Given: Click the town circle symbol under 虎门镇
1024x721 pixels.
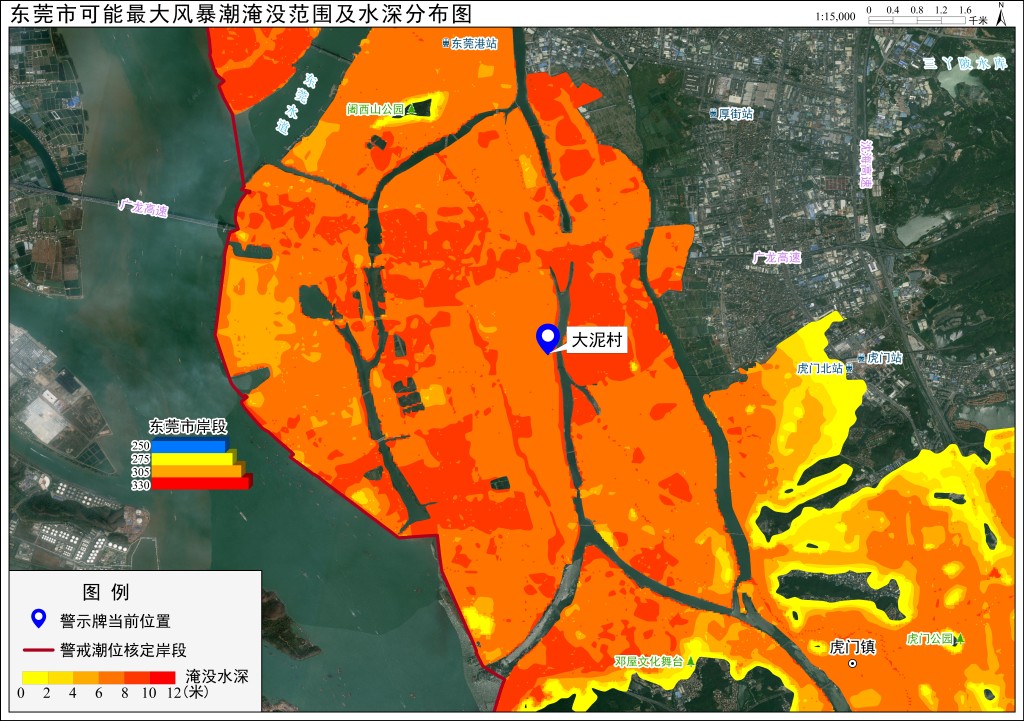Looking at the screenshot, I should (852, 664).
